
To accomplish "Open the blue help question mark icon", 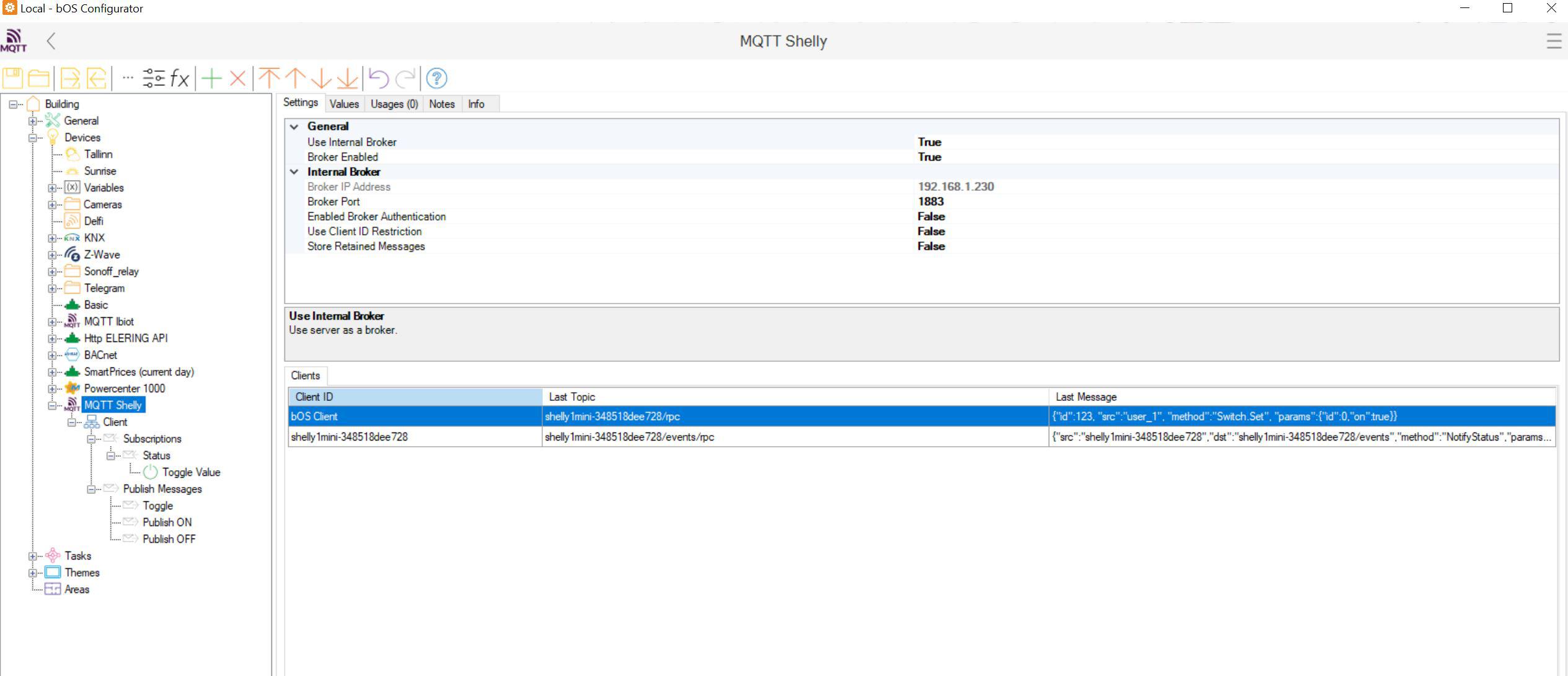I will click(436, 79).
